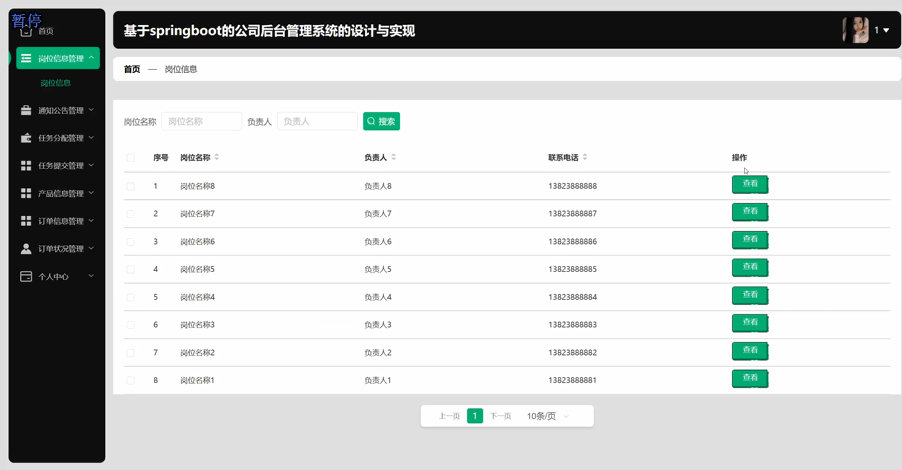
Task: Click the 首页 breadcrumb link
Action: pyautogui.click(x=132, y=69)
